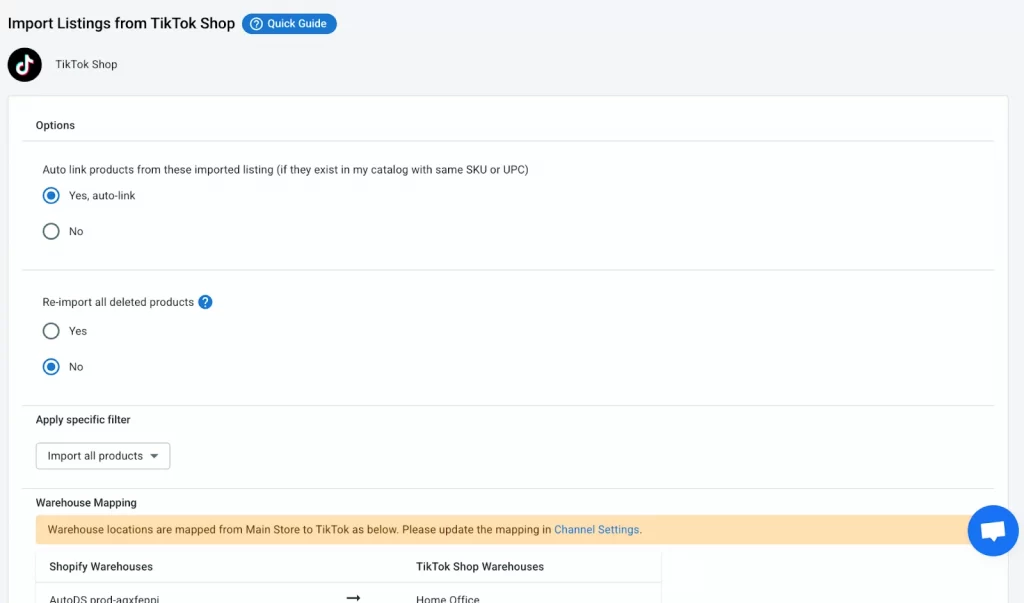Click the Import Listings from TikTok Shop title

(120, 23)
